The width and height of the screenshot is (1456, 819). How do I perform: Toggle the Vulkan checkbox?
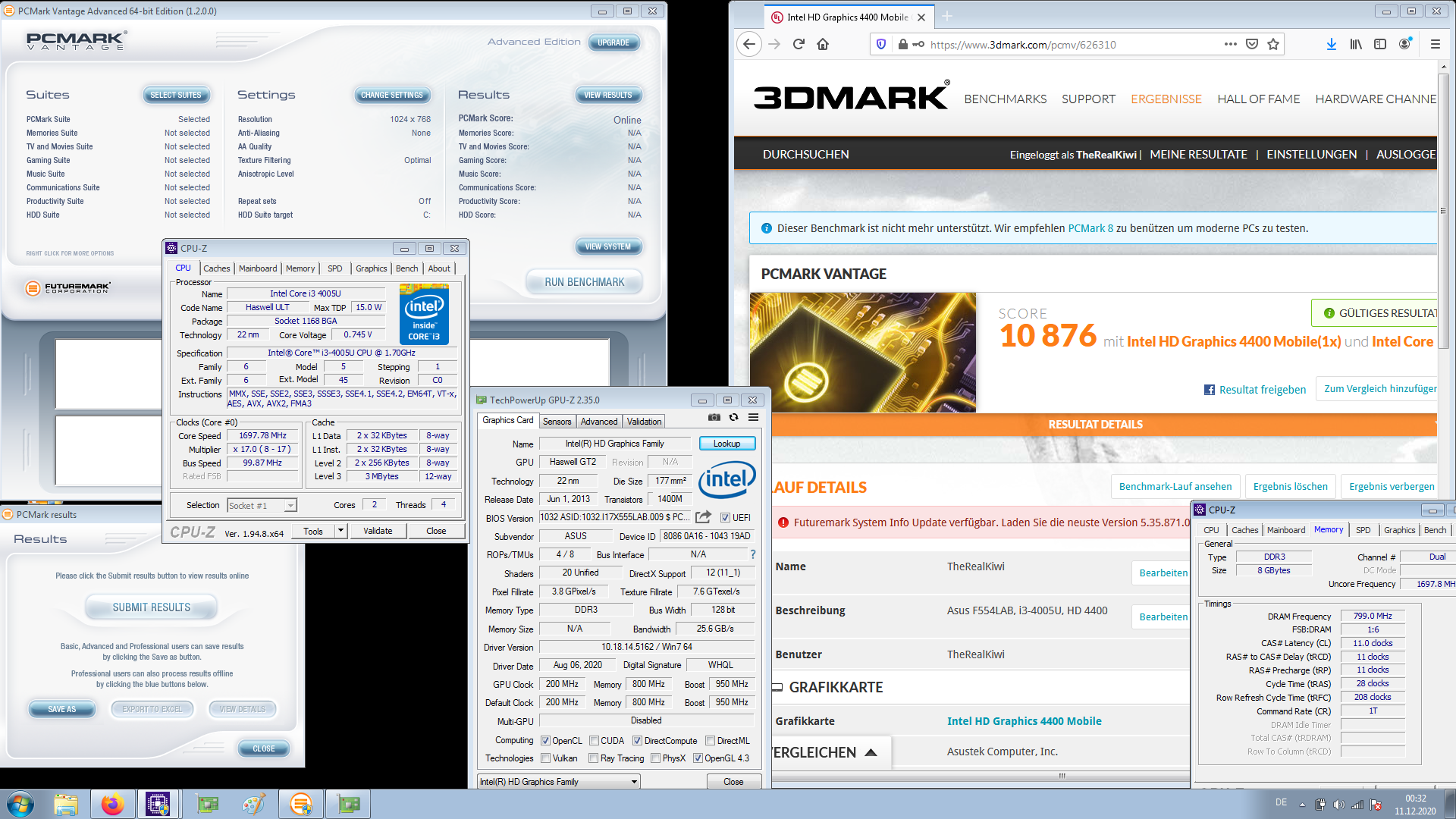(x=545, y=758)
